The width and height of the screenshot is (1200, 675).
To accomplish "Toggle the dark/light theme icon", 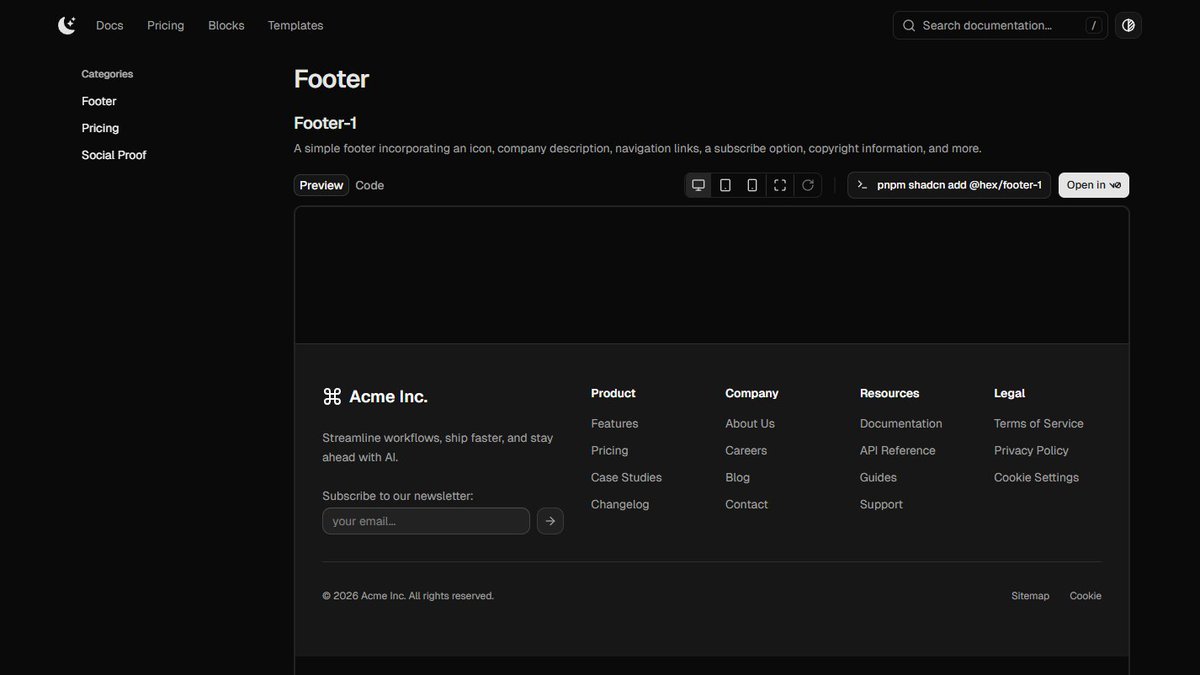I will click(1128, 25).
